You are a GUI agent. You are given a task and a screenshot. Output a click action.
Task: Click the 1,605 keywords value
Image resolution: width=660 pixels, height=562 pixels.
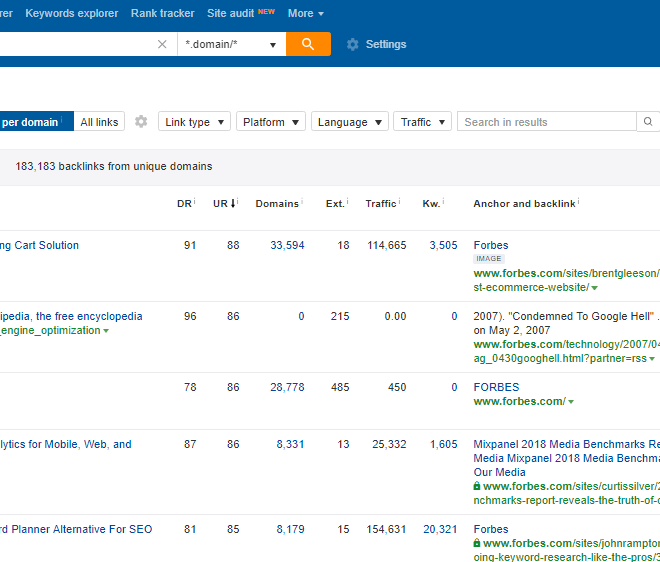point(443,444)
